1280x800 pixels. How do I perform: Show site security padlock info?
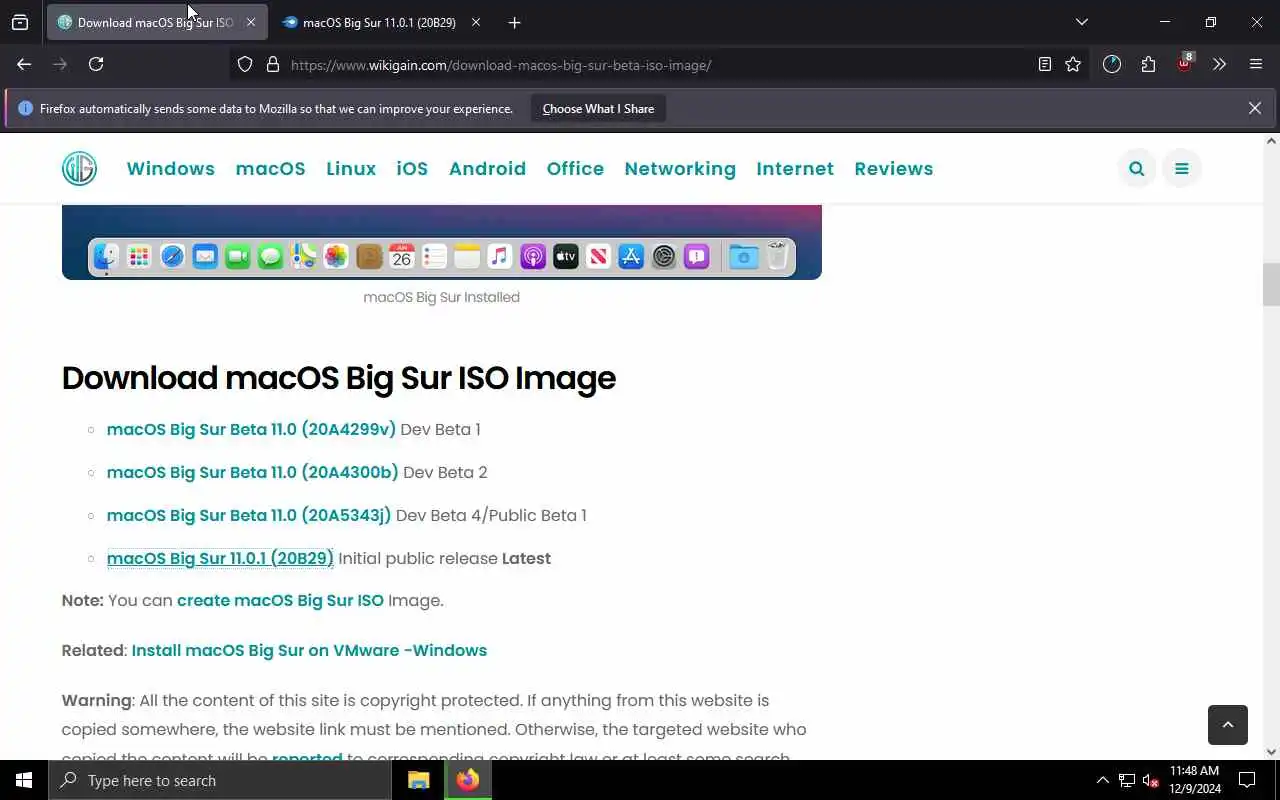click(272, 64)
